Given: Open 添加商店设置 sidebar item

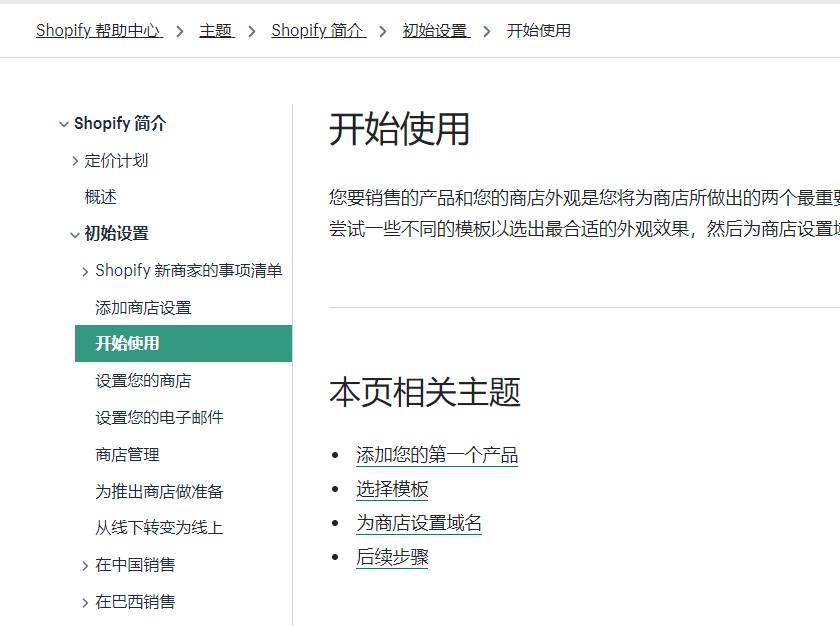Looking at the screenshot, I should coord(144,307).
